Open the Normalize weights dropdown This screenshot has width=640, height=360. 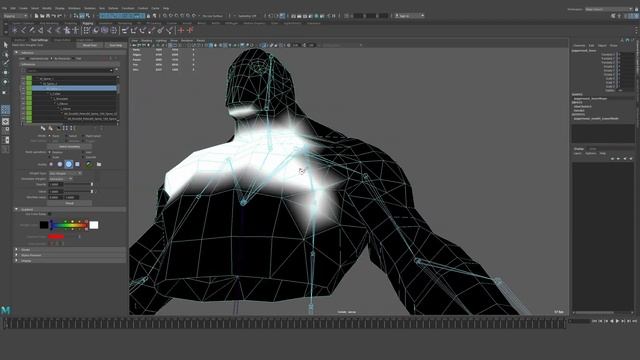tap(60, 179)
